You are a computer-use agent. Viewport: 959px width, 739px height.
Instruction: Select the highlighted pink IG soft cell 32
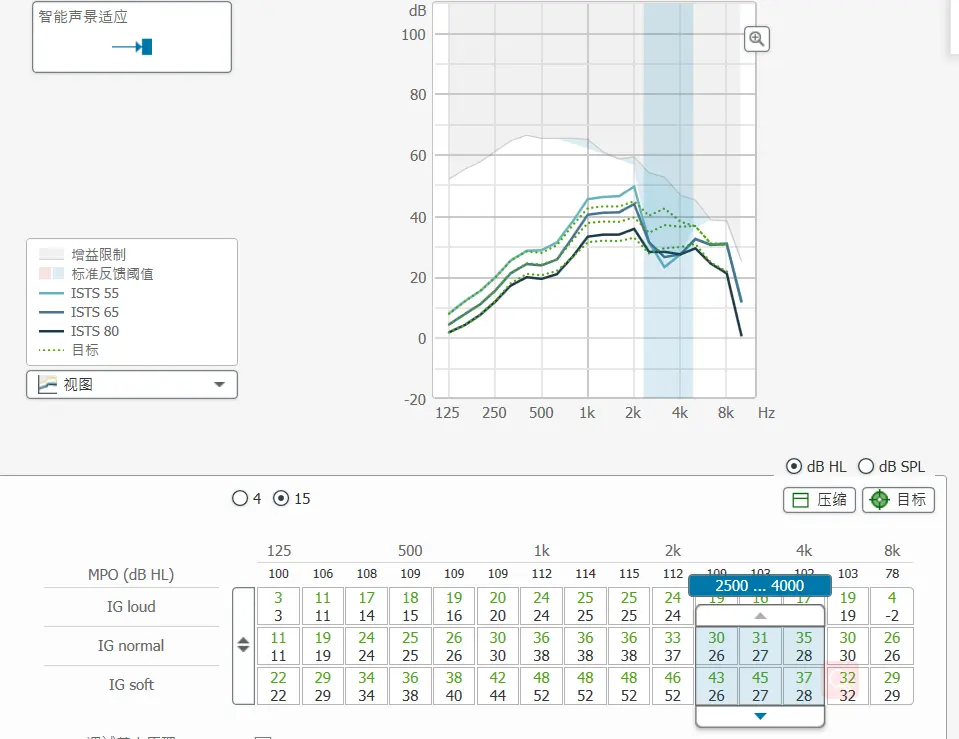tap(848, 686)
